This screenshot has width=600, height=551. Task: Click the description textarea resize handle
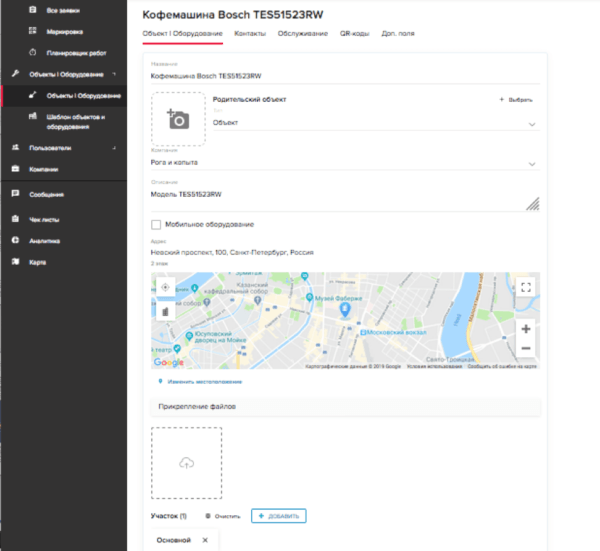(x=533, y=204)
